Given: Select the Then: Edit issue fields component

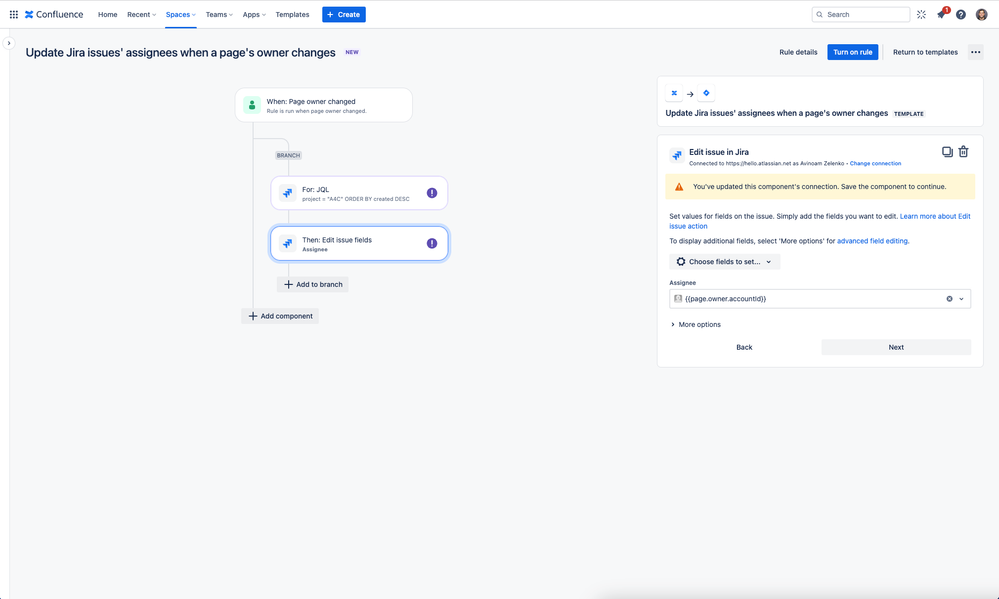Looking at the screenshot, I should coord(359,243).
